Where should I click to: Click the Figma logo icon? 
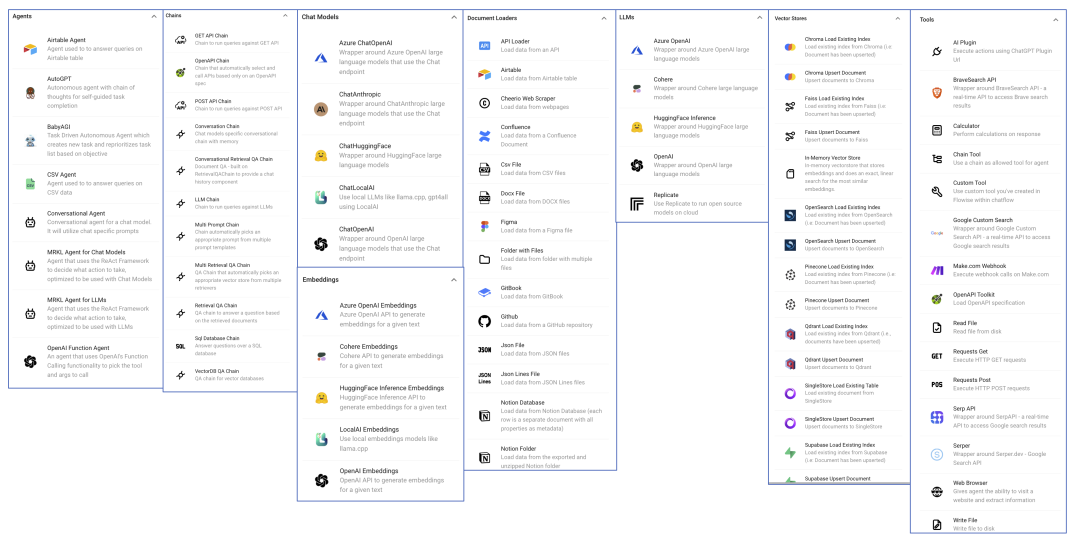pyautogui.click(x=484, y=227)
